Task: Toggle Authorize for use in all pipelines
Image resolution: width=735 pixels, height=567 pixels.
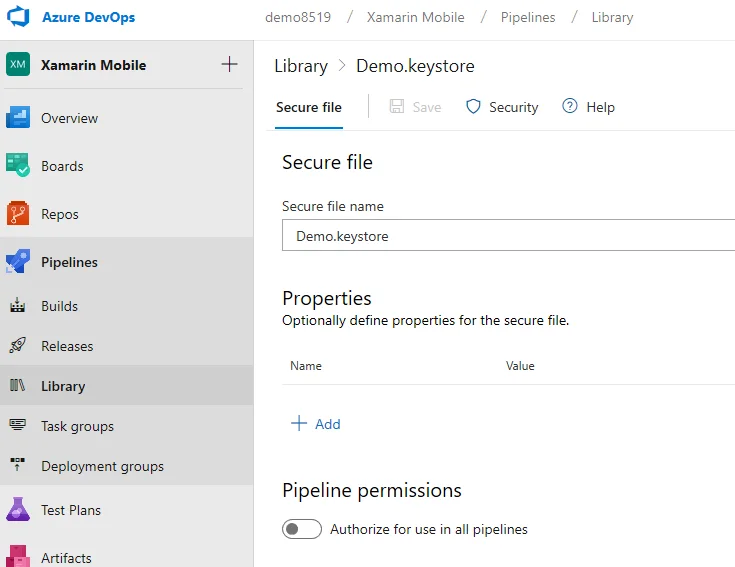Action: pyautogui.click(x=301, y=529)
